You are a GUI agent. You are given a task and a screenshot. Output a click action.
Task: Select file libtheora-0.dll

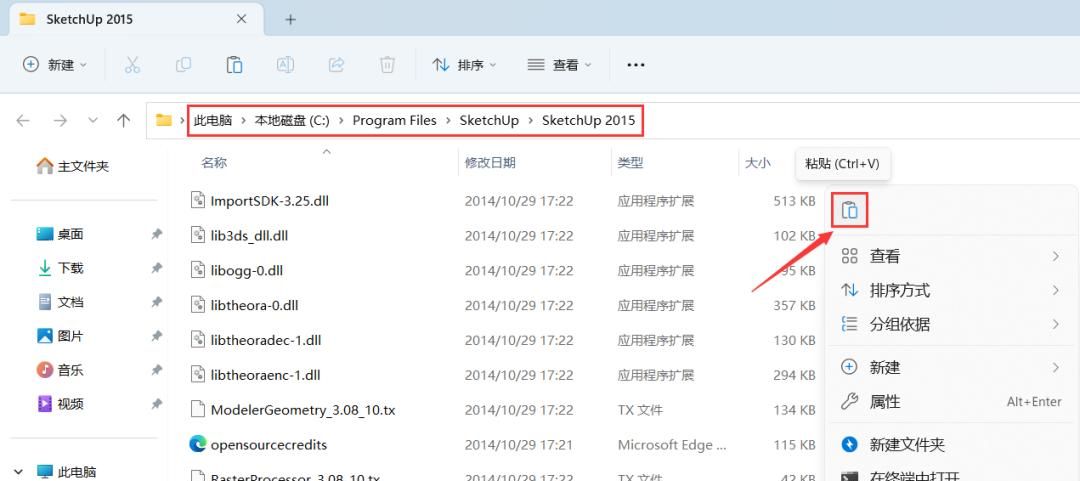(x=255, y=305)
